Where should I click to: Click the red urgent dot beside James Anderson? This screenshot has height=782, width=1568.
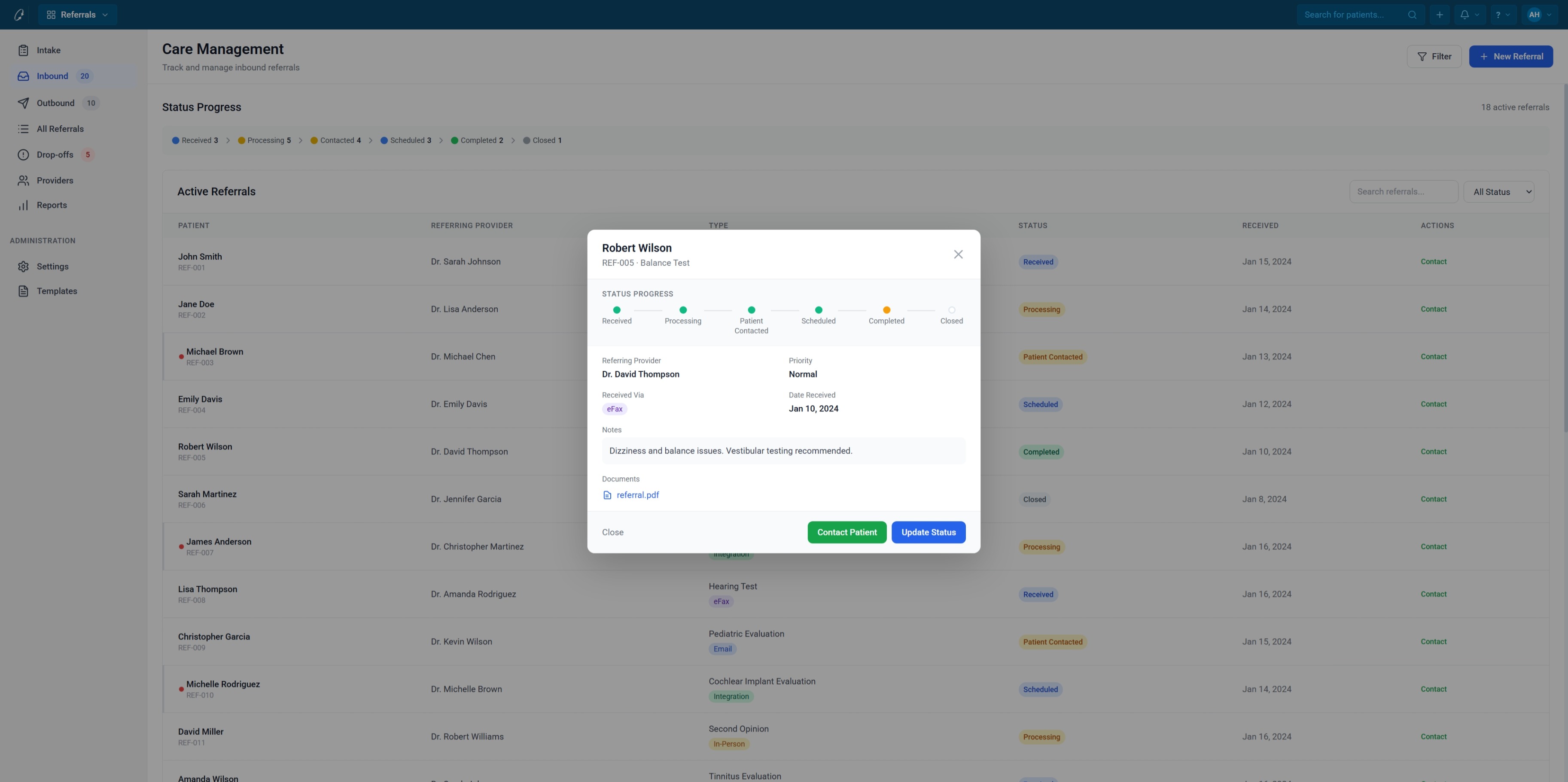[x=181, y=547]
